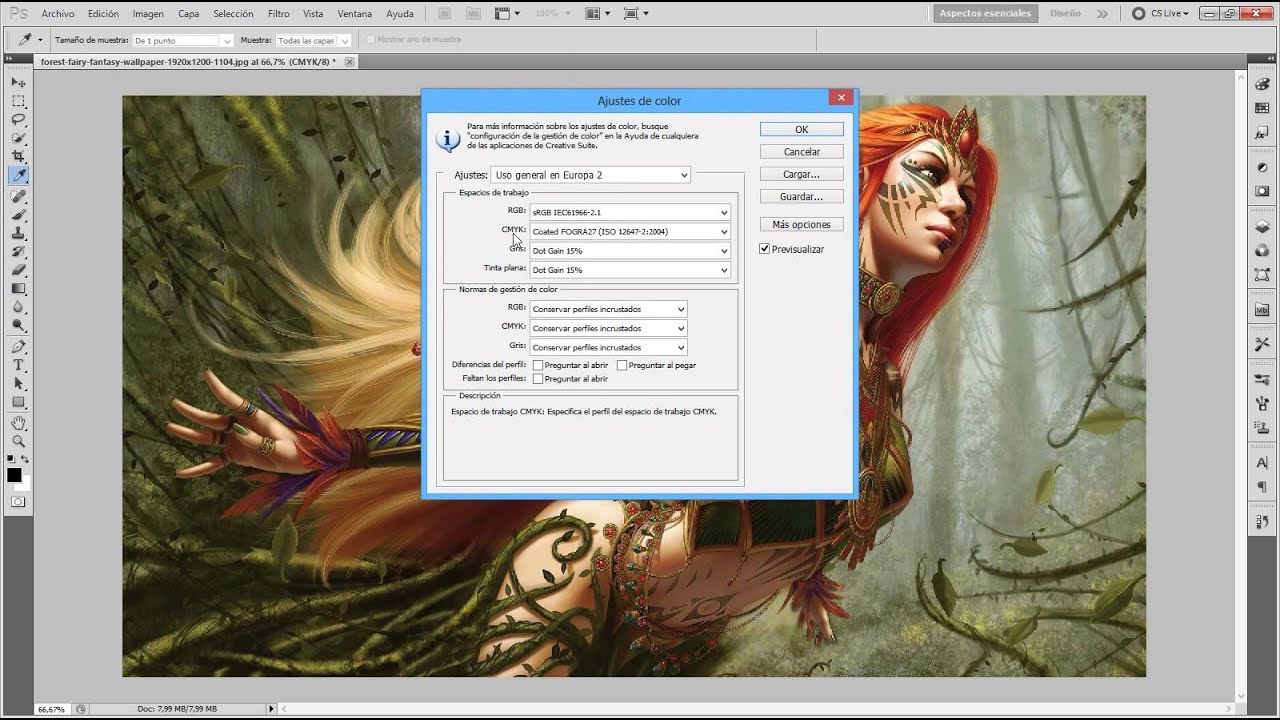Screen dimensions: 1280x720
Task: Open the Character panel icon
Action: coord(1262,463)
